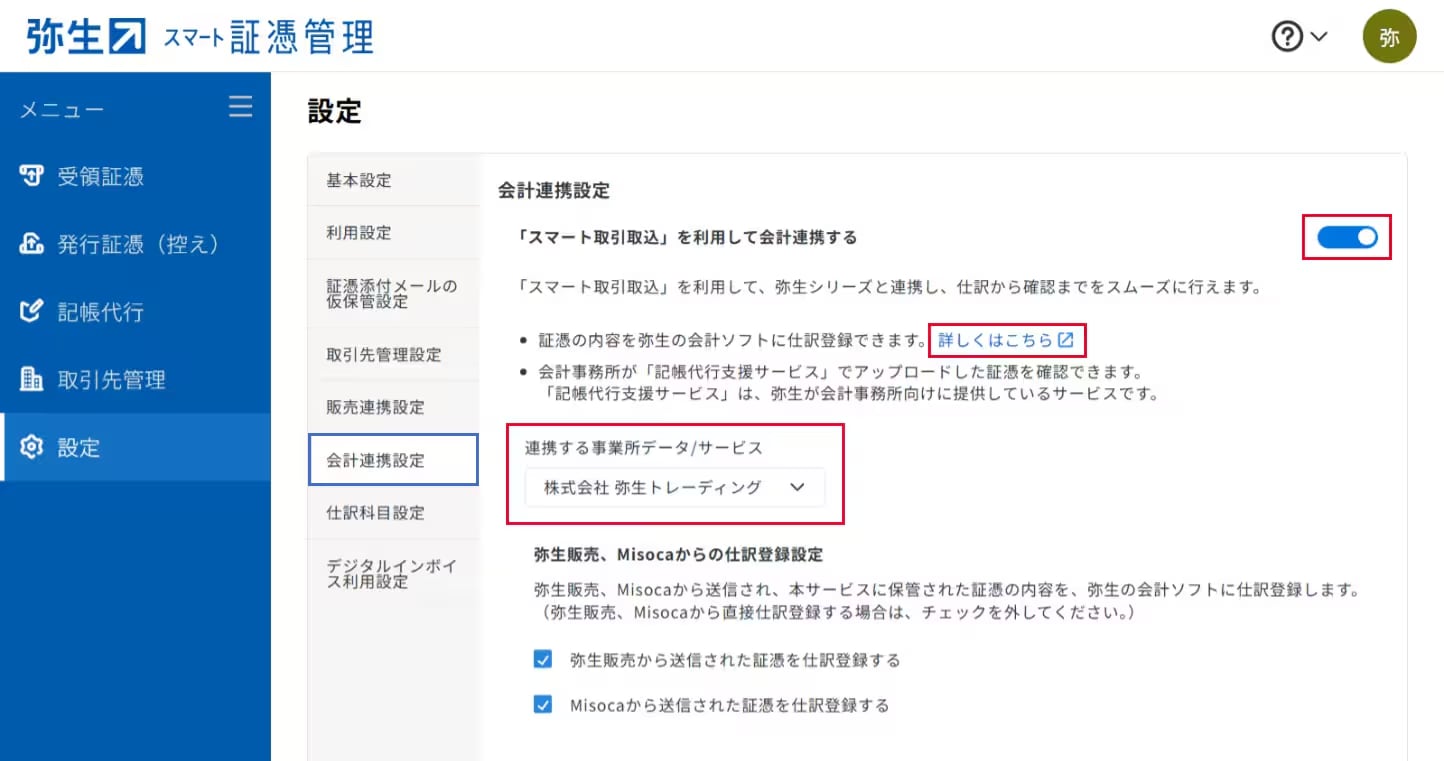Image resolution: width=1444 pixels, height=761 pixels.
Task: Open the help question mark icon
Action: tap(1287, 37)
